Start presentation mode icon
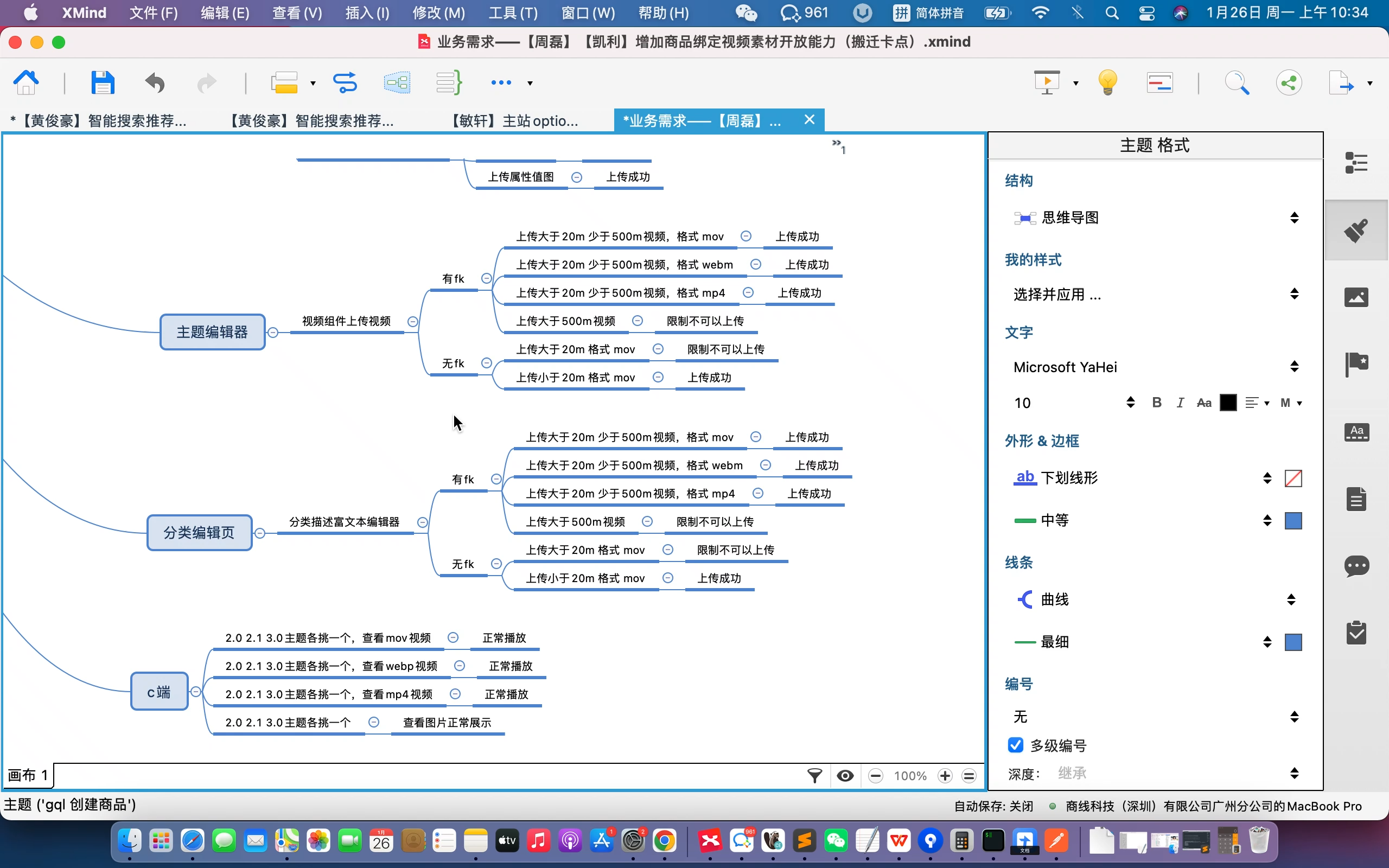Viewport: 1389px width, 868px height. [x=1048, y=82]
